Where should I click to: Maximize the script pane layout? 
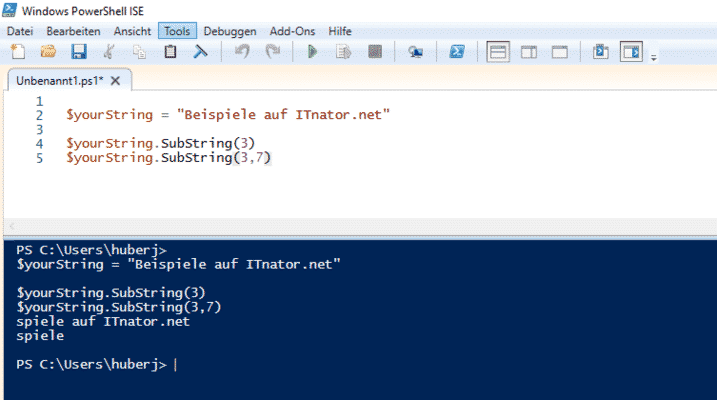559,52
